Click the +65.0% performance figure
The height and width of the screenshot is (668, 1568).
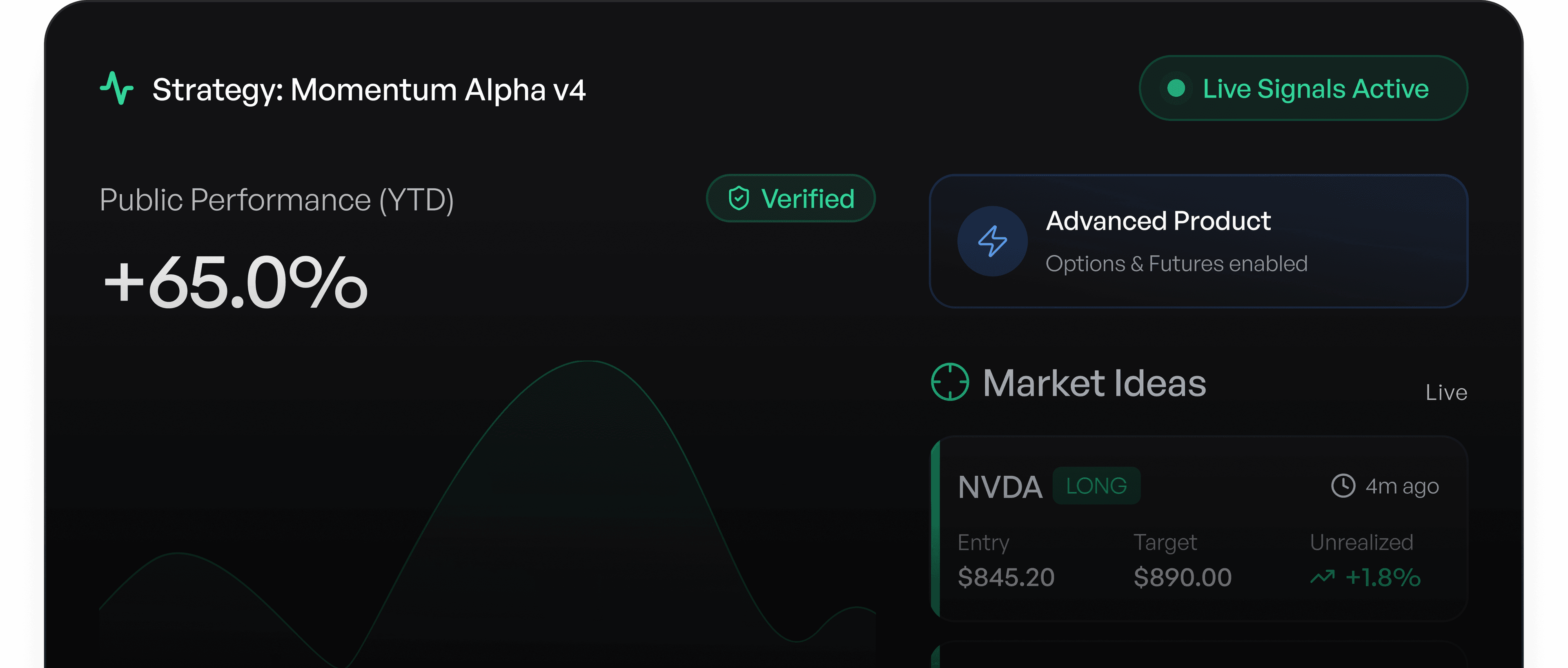(235, 282)
